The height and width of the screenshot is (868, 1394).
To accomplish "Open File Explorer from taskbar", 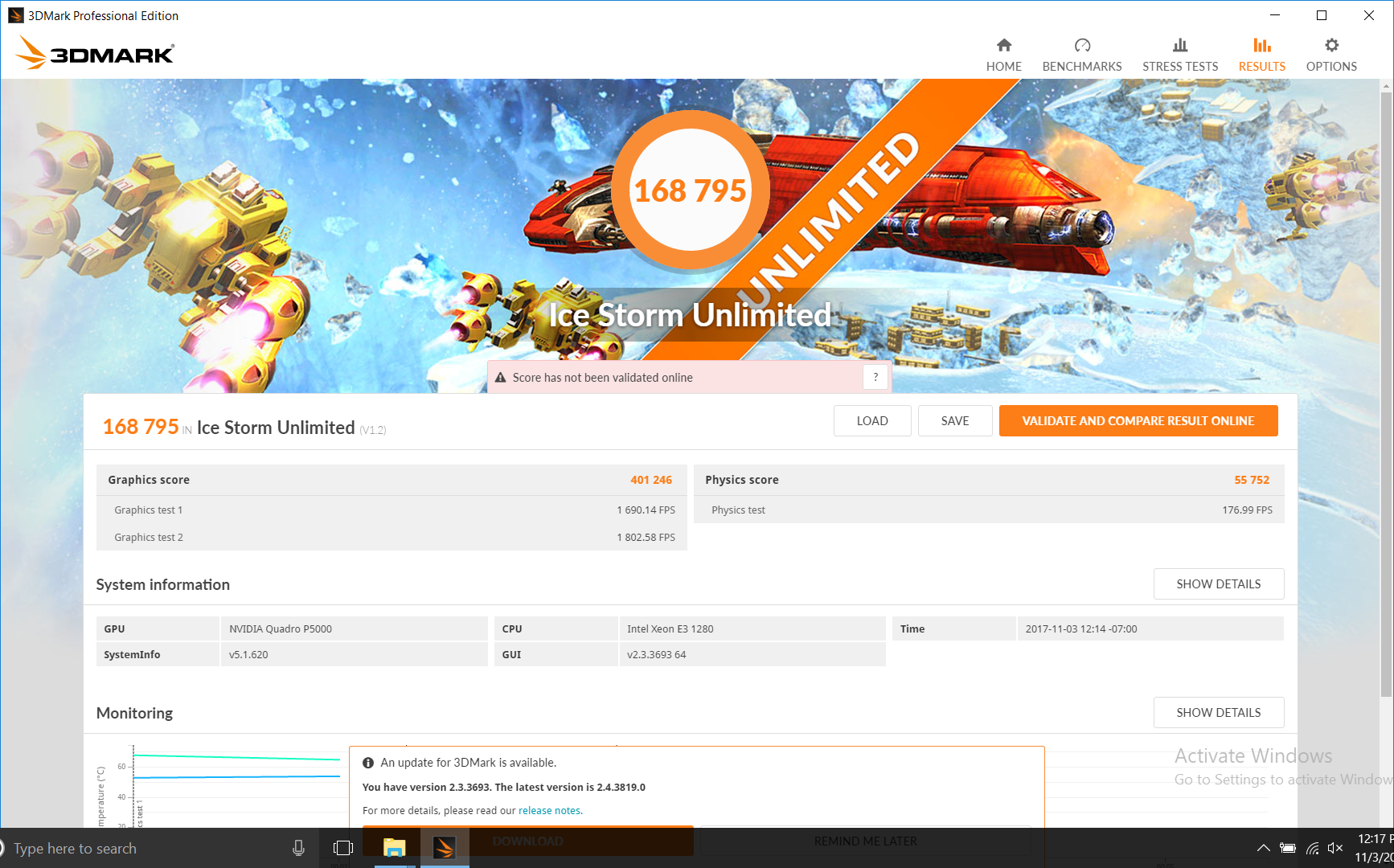I will pos(394,848).
